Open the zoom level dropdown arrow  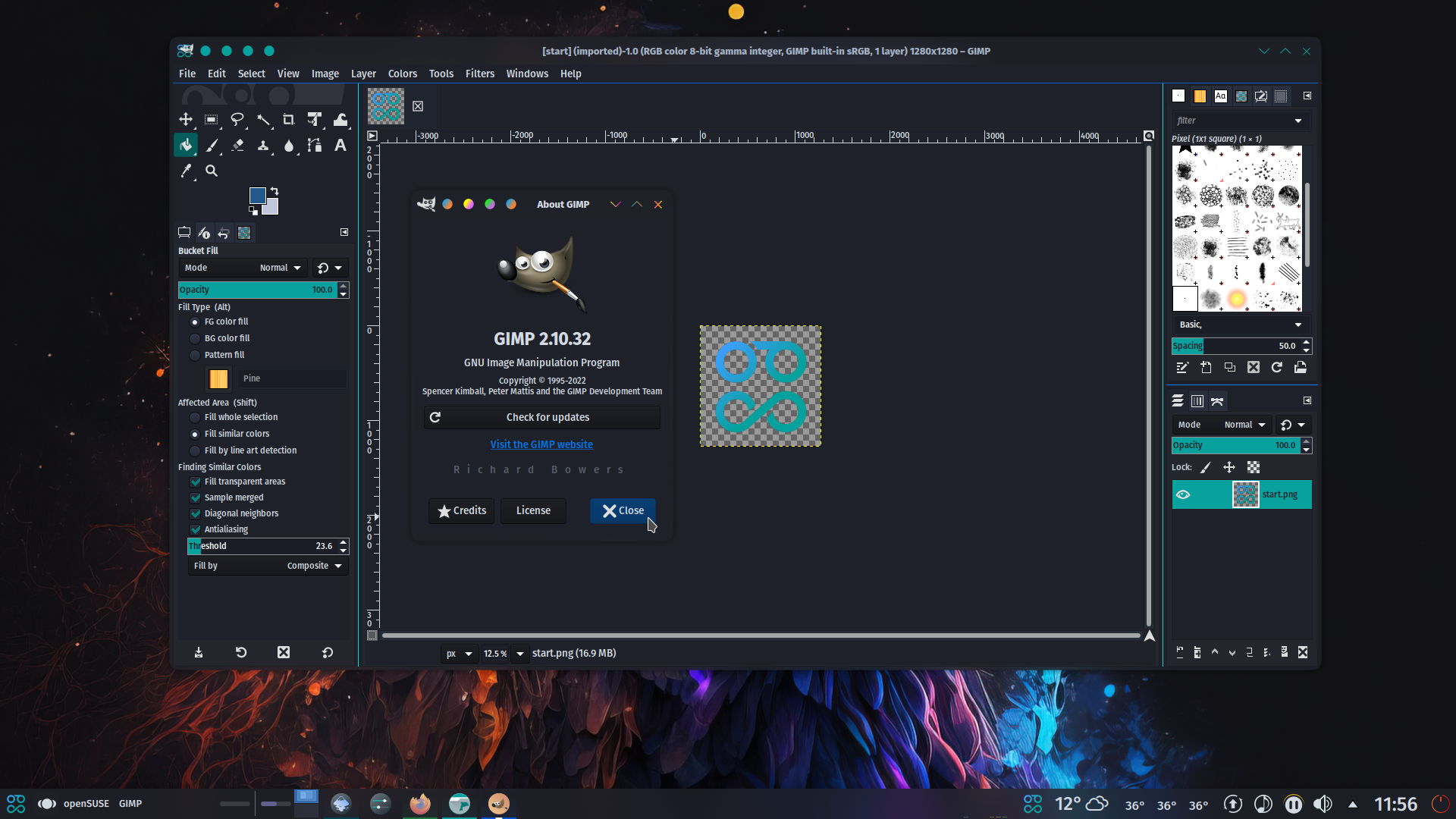tap(520, 654)
